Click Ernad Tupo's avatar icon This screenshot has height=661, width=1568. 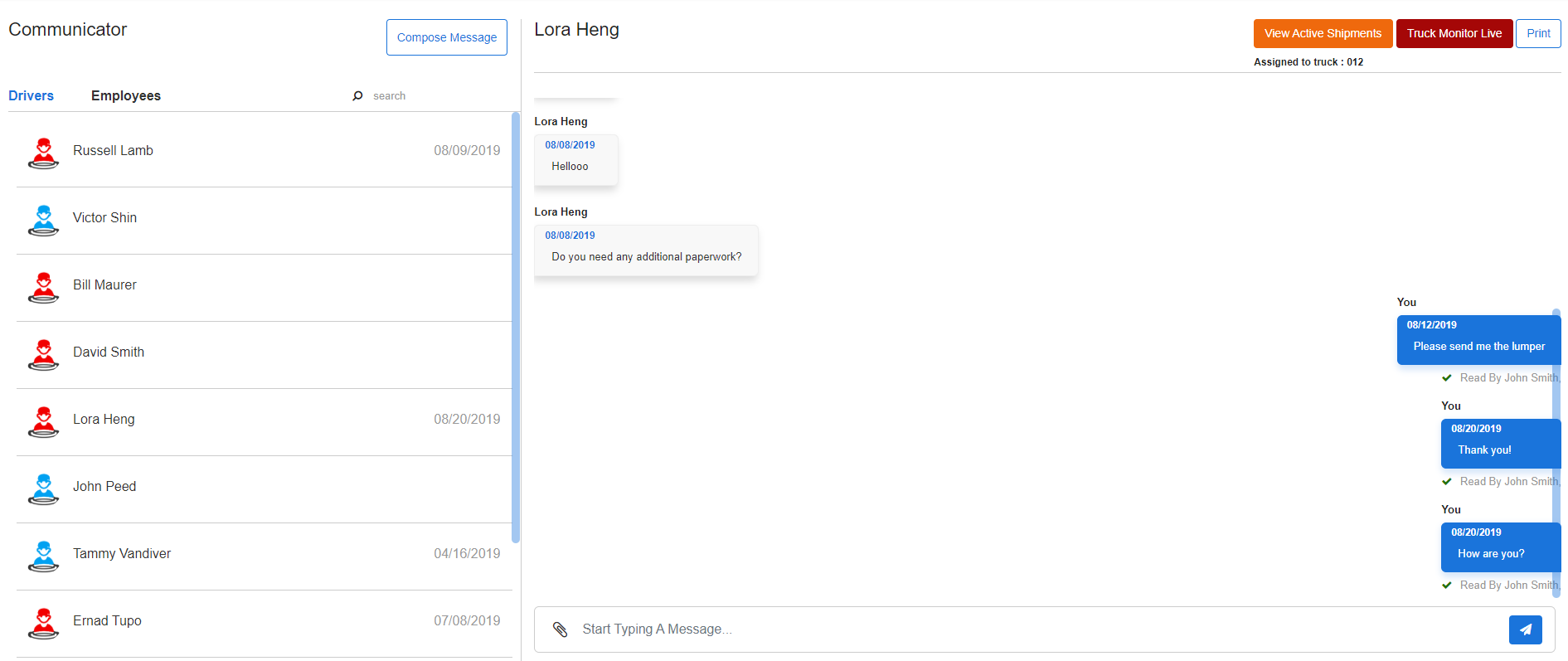pos(43,623)
